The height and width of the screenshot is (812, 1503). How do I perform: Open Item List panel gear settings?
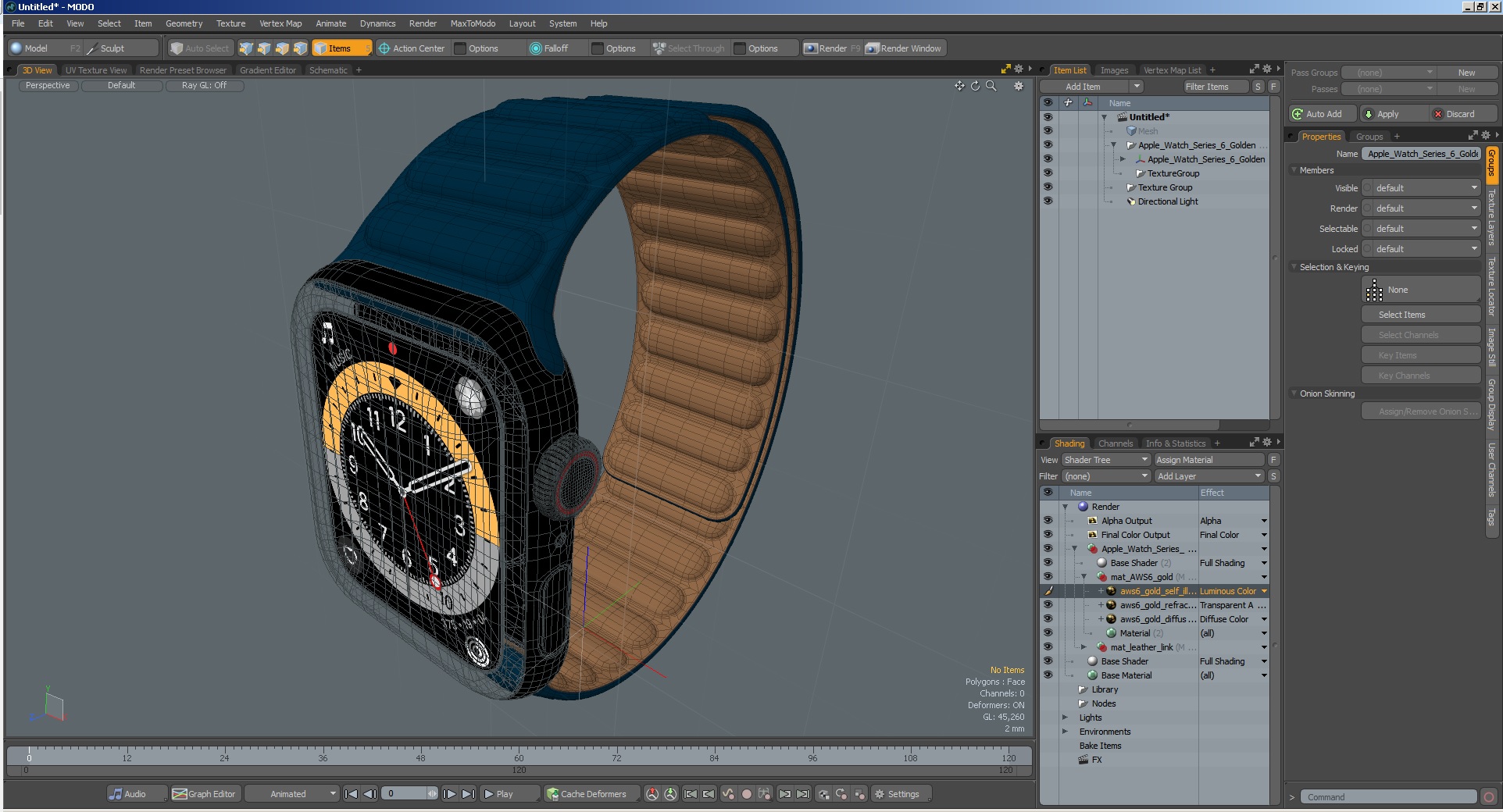pos(1267,69)
